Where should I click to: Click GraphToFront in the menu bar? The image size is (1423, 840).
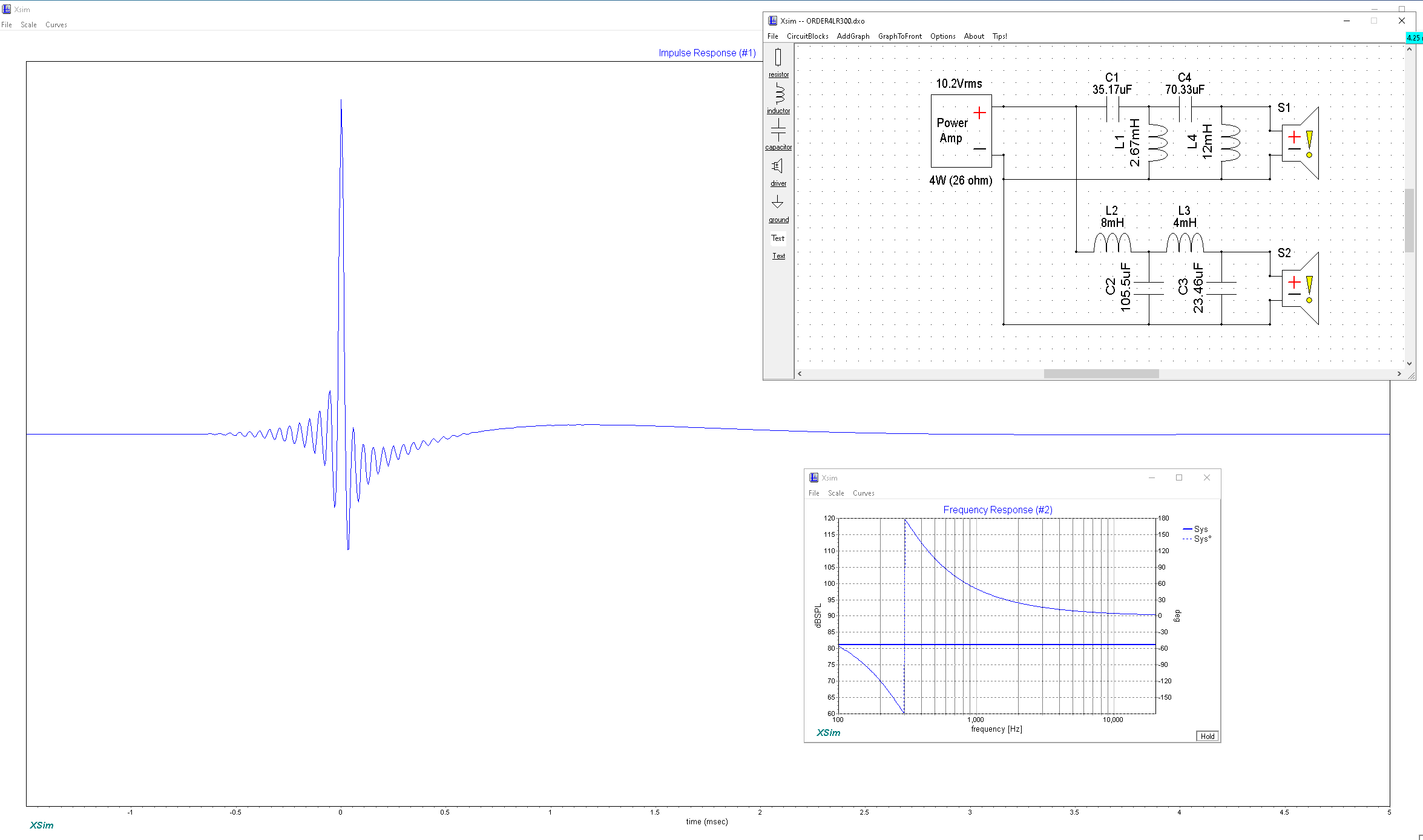coord(899,36)
